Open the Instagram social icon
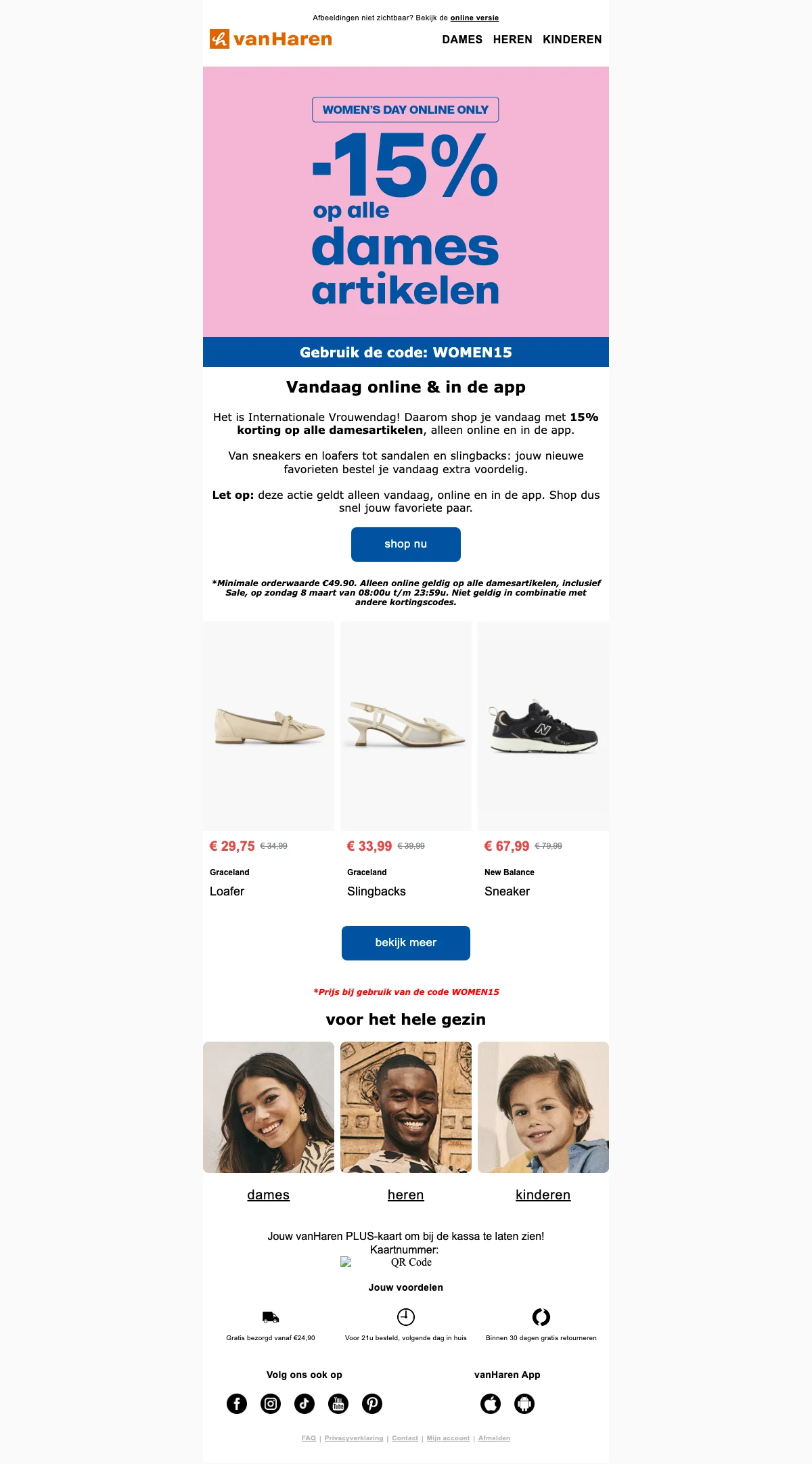812x1464 pixels. [x=271, y=1404]
